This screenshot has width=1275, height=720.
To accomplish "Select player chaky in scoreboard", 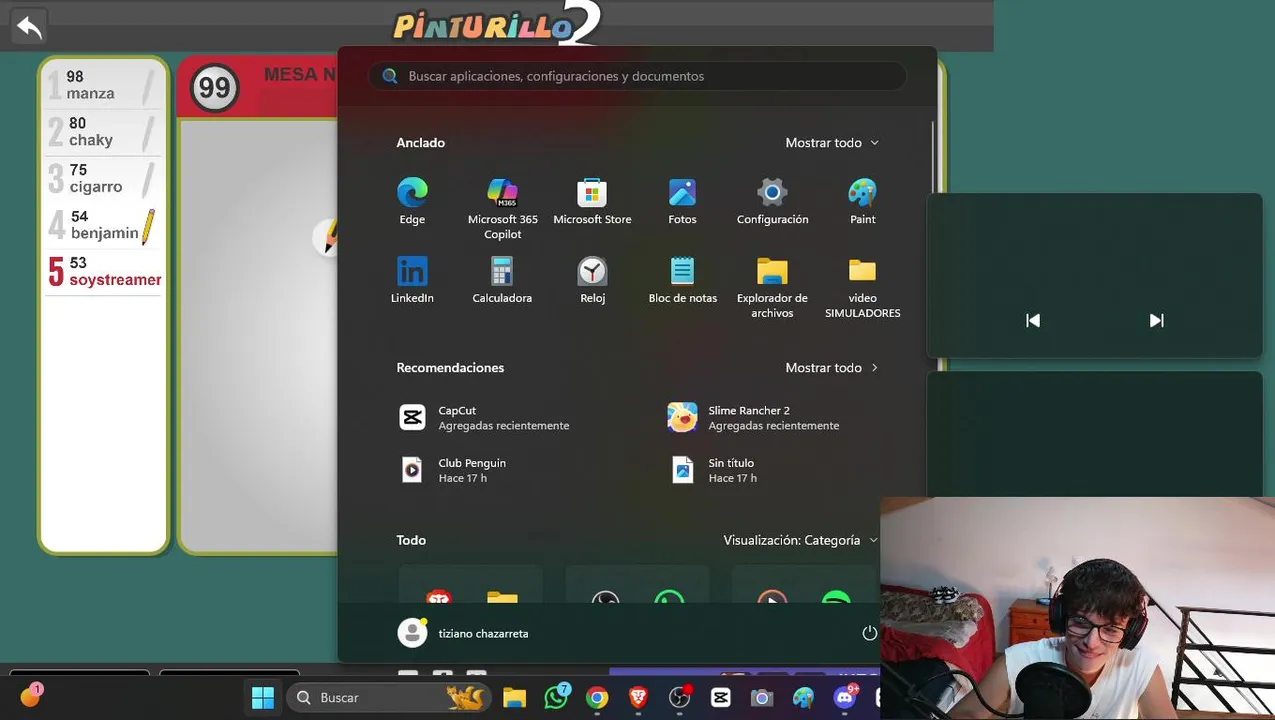I will [x=103, y=132].
